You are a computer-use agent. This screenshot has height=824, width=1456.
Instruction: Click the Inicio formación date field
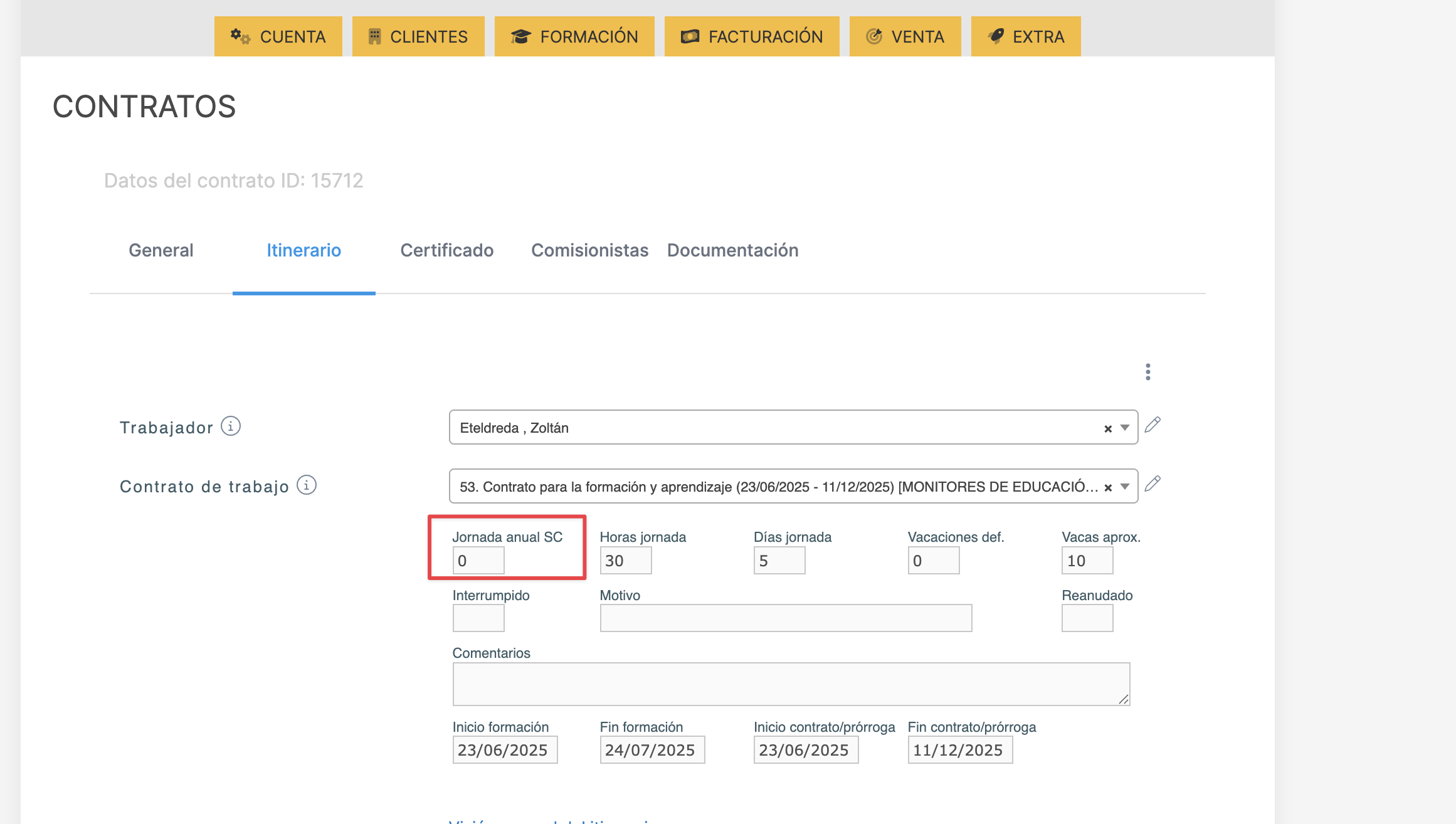[x=504, y=750]
